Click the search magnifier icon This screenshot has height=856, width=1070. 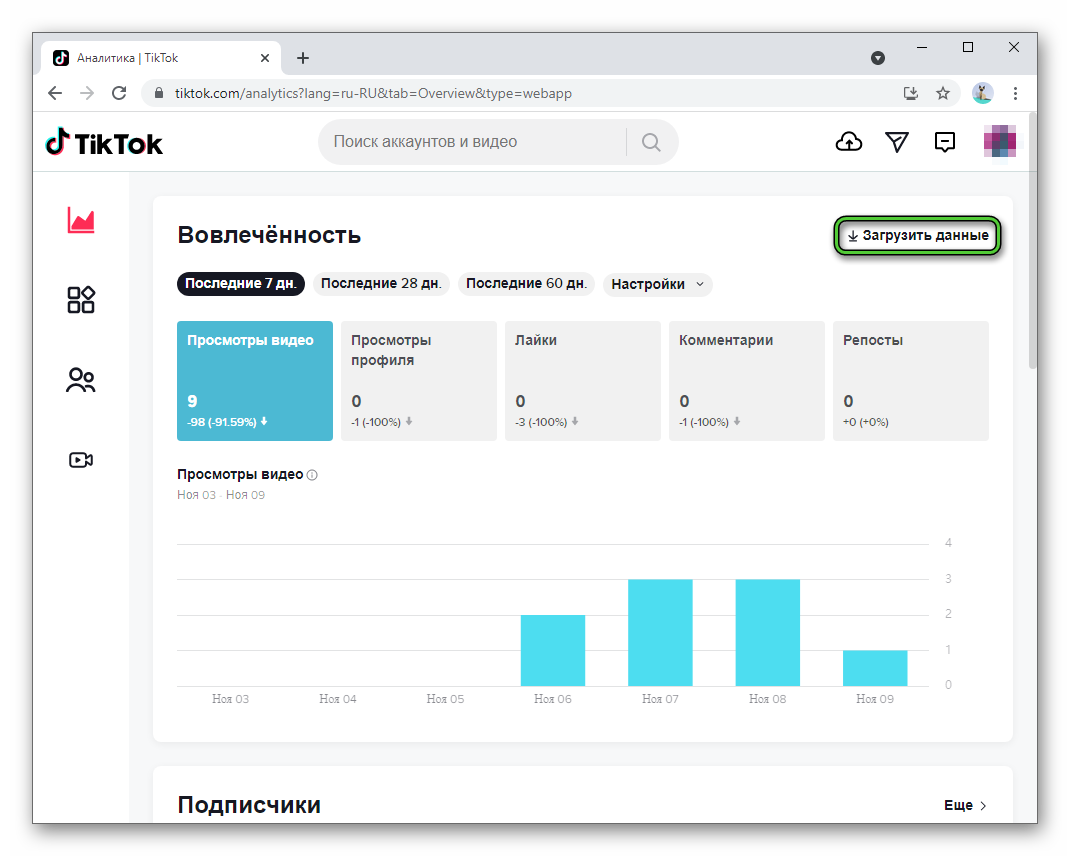point(651,142)
